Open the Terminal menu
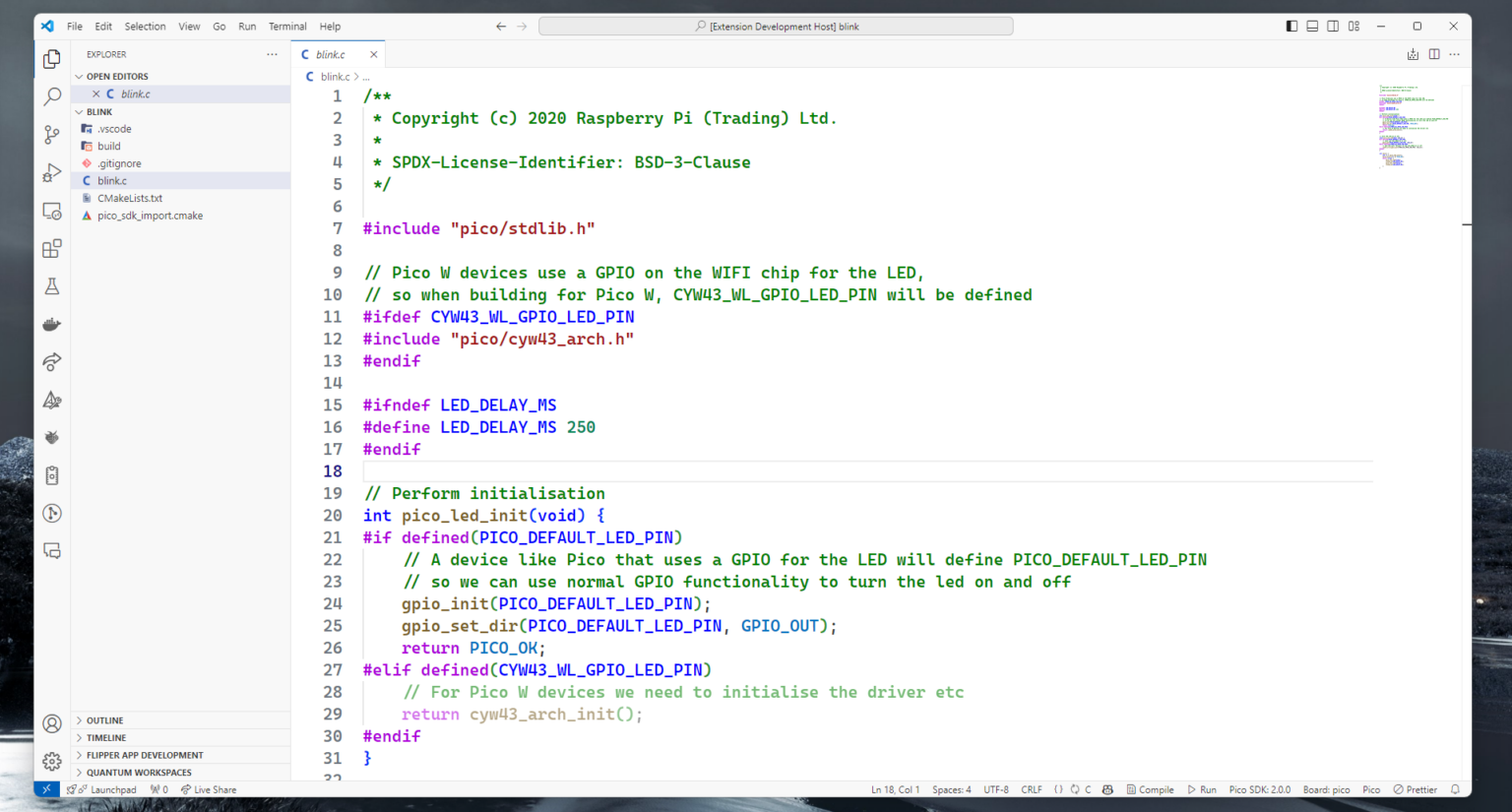 click(x=286, y=27)
